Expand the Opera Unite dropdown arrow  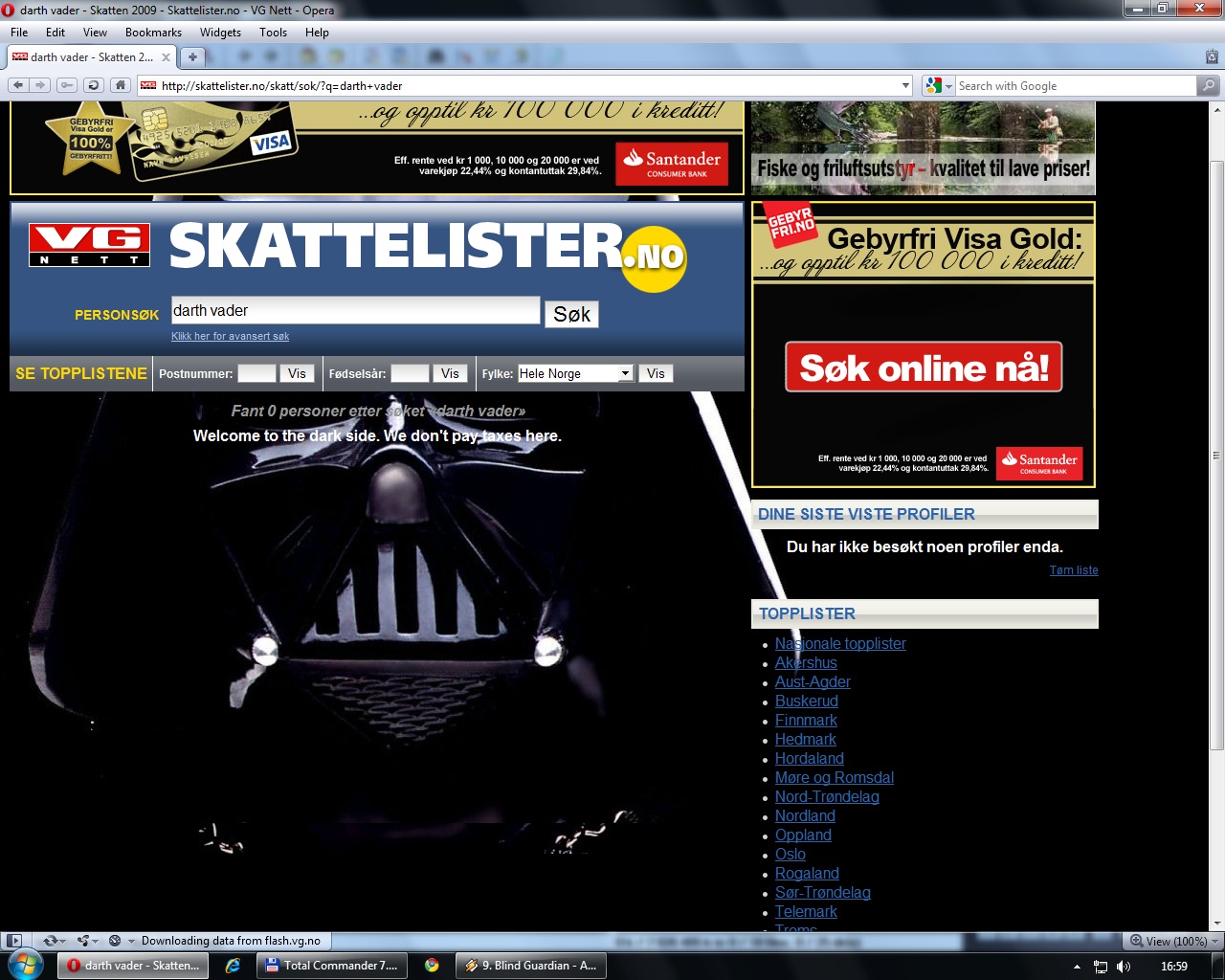(x=96, y=941)
